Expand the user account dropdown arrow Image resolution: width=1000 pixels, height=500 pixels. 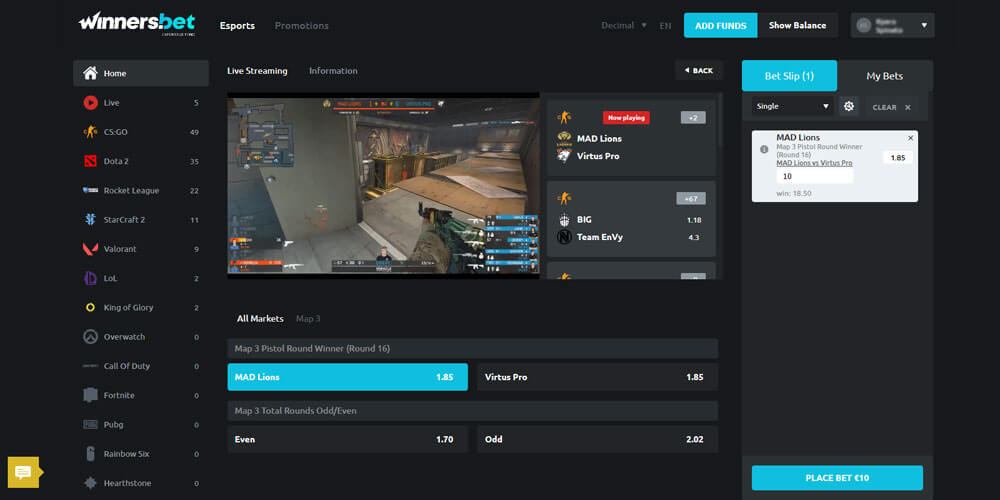924,26
